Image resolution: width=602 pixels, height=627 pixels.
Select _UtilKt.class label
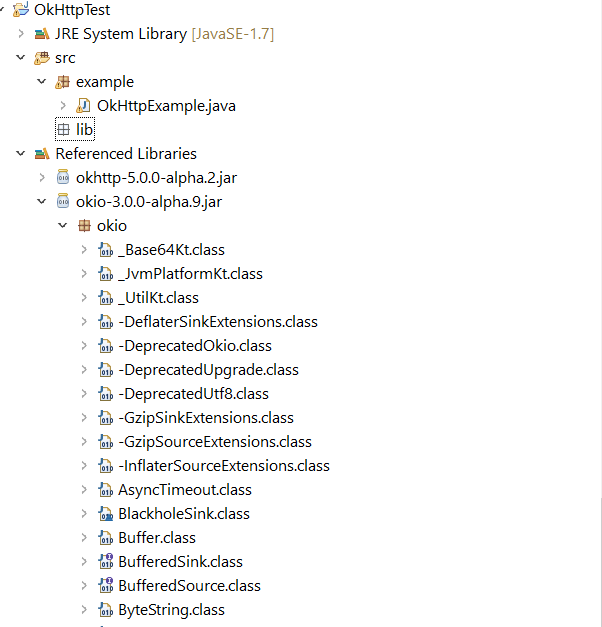pos(158,298)
